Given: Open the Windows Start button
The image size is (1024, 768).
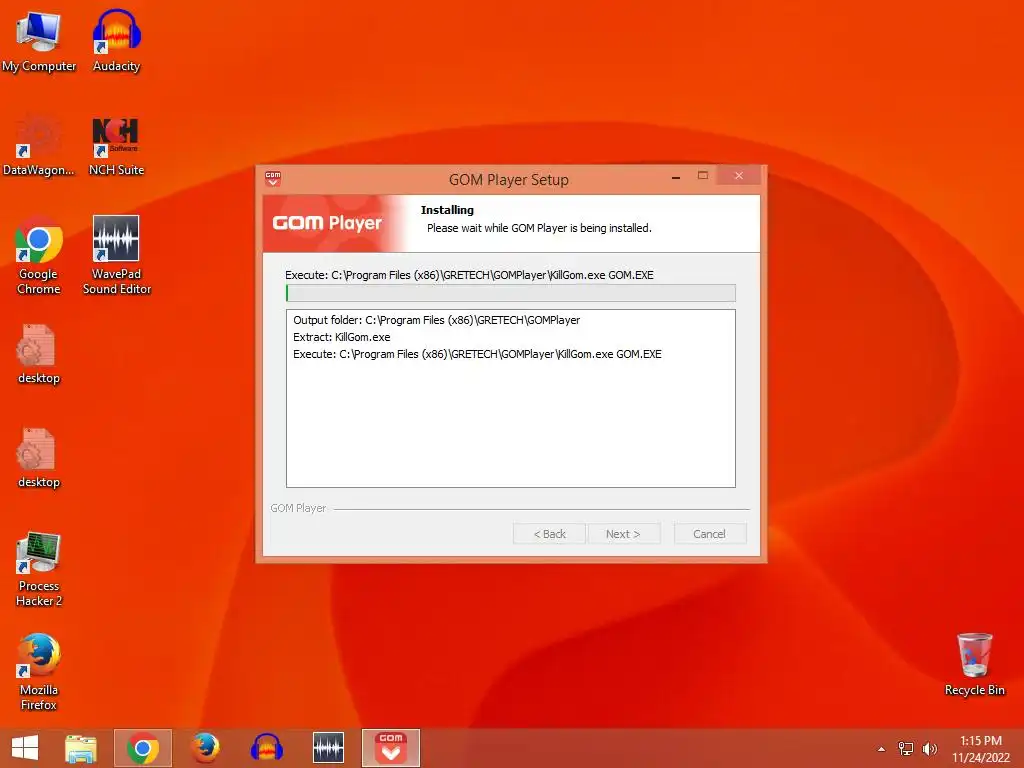Looking at the screenshot, I should pos(25,748).
